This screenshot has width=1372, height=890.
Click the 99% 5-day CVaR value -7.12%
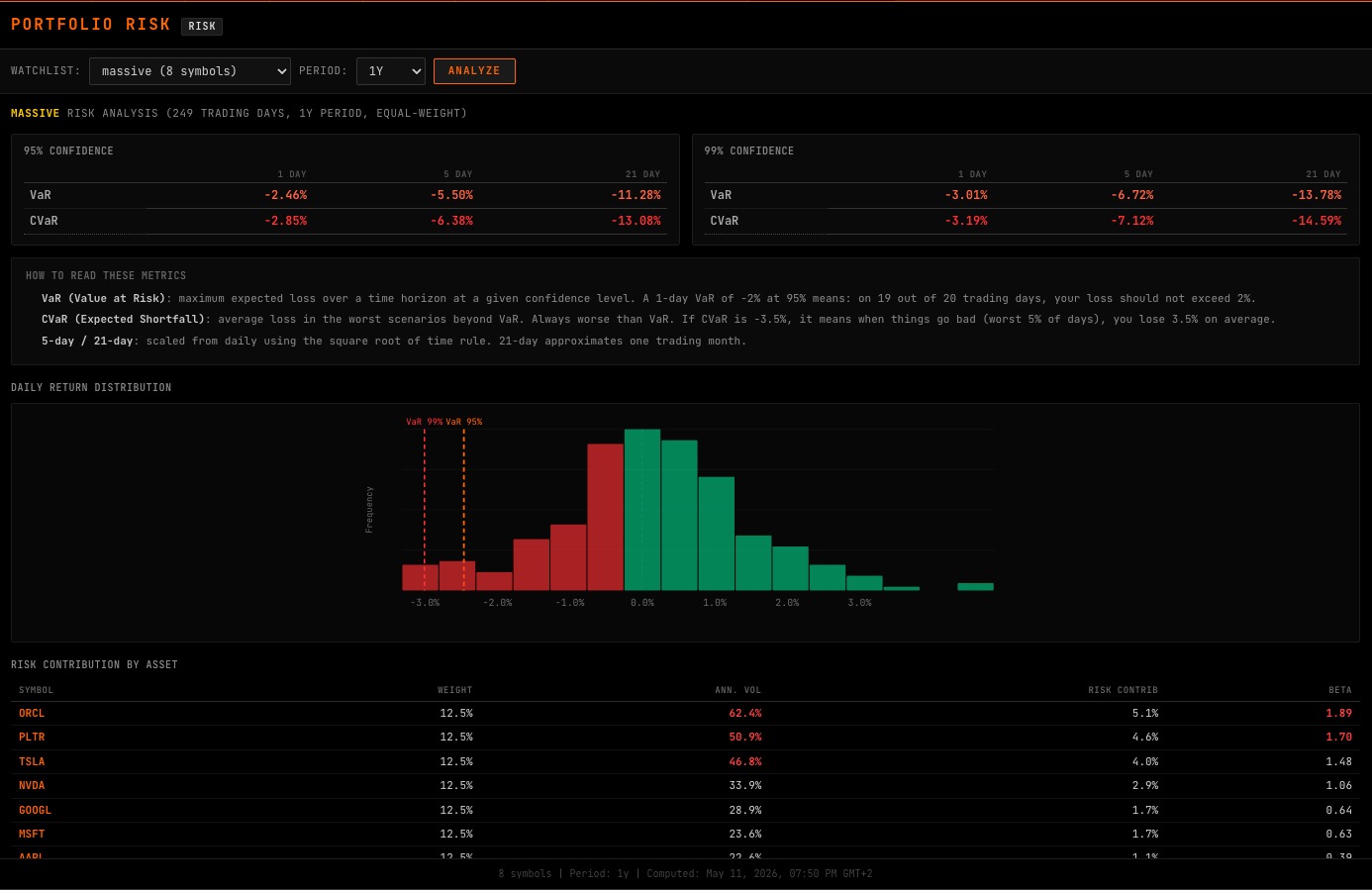(1132, 221)
